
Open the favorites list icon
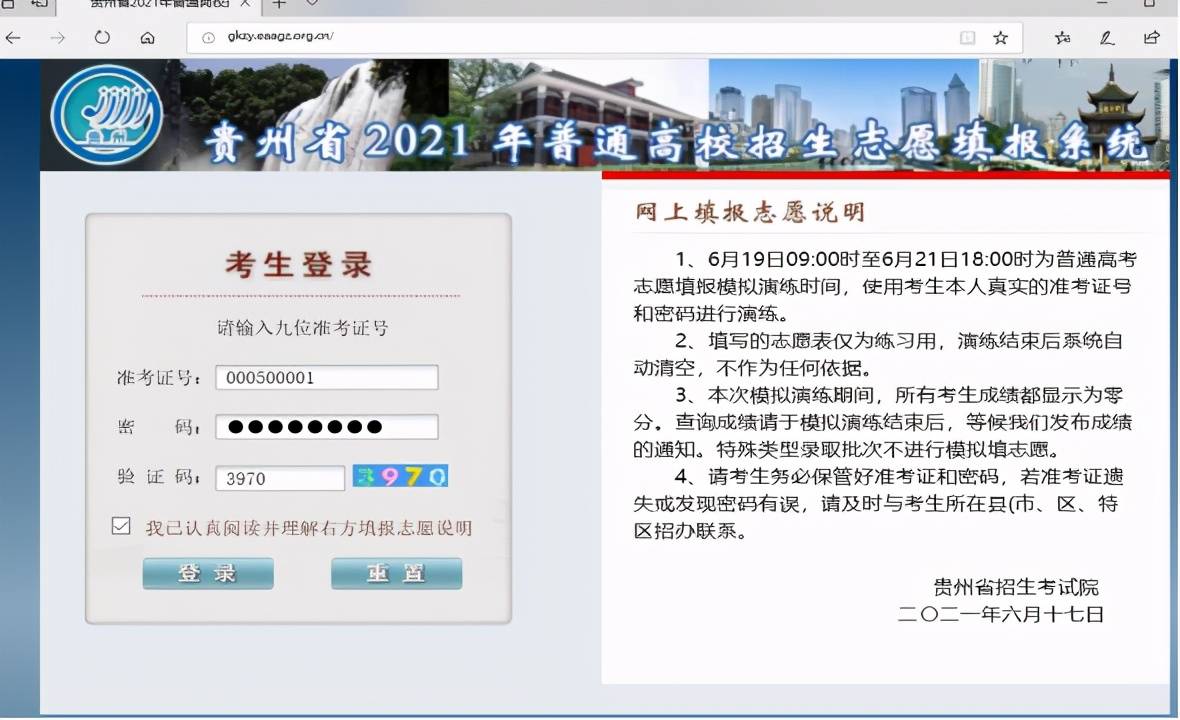click(x=1062, y=38)
